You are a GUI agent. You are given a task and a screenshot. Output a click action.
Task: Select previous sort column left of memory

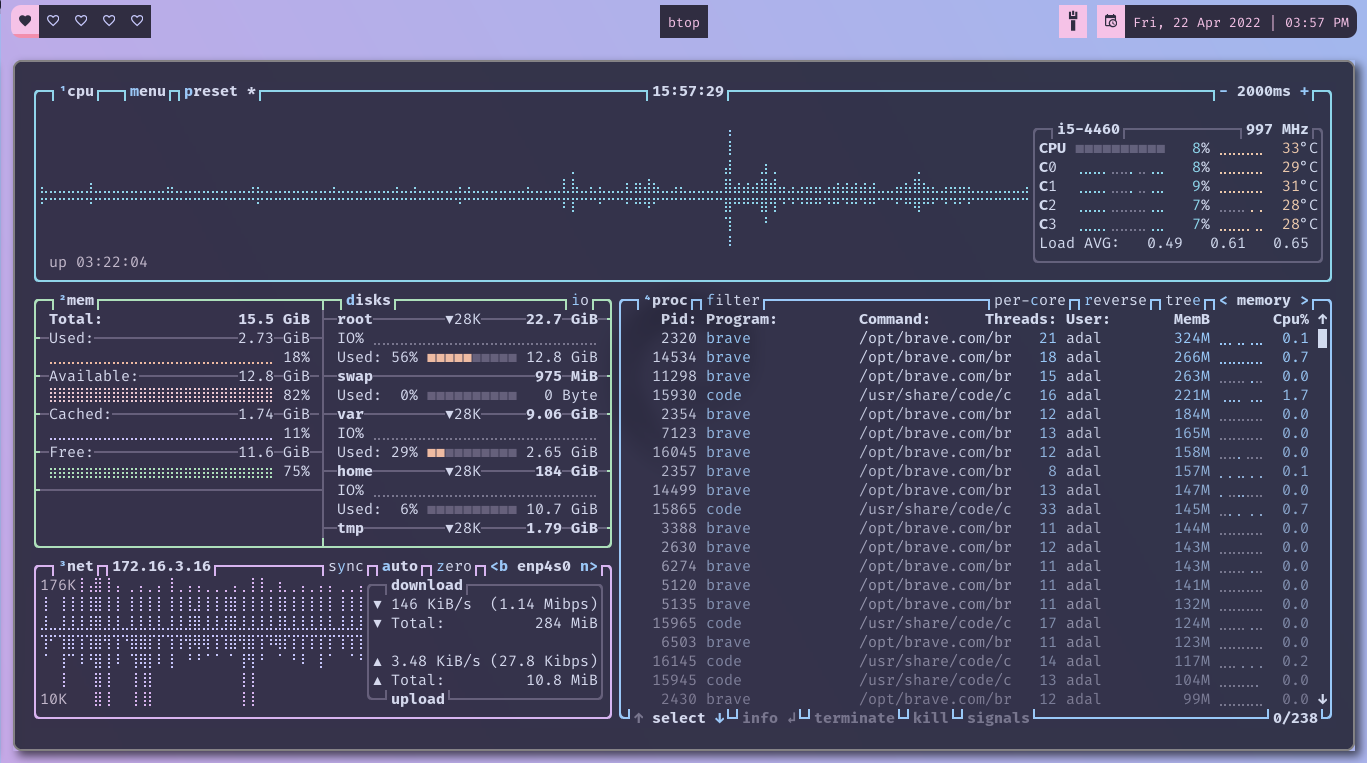1223,300
